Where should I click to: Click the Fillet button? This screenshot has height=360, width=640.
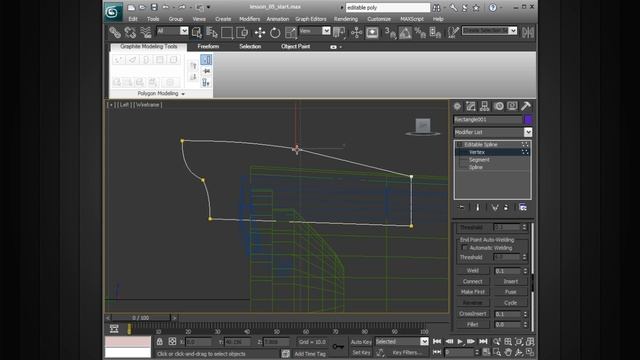[473, 324]
